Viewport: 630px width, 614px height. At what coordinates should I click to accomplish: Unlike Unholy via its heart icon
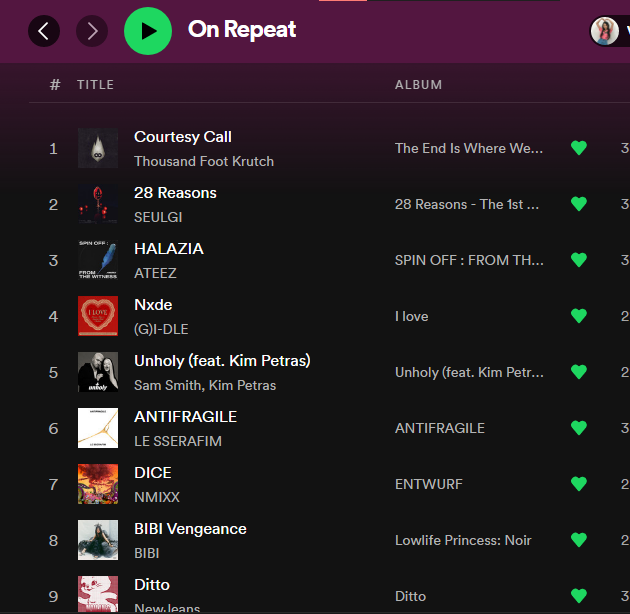pos(579,372)
